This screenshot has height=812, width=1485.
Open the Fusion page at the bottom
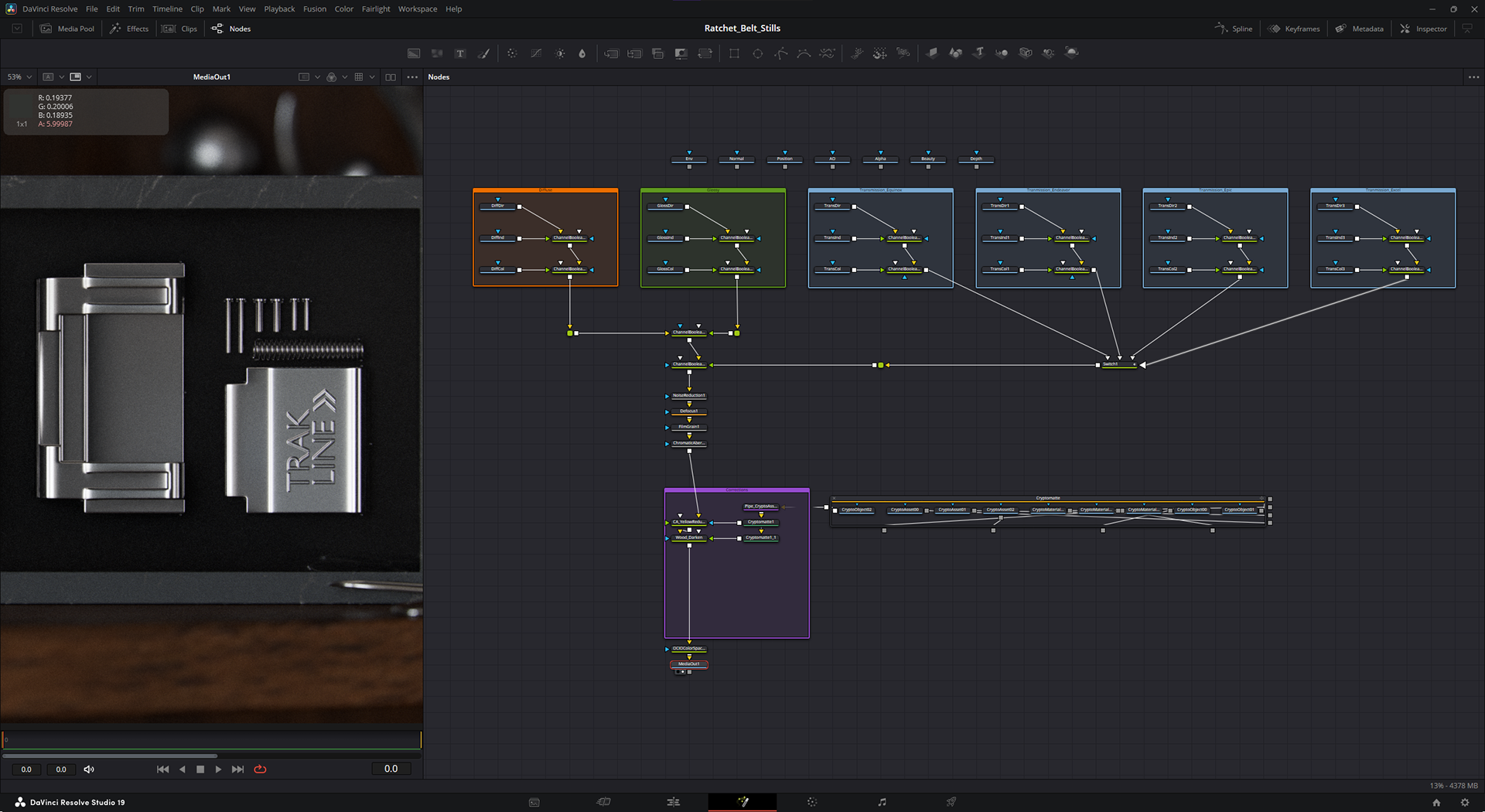pyautogui.click(x=742, y=802)
